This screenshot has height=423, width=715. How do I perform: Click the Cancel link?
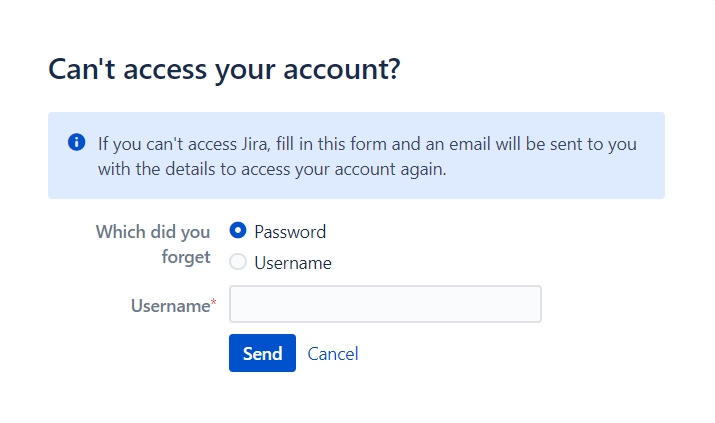tap(333, 354)
